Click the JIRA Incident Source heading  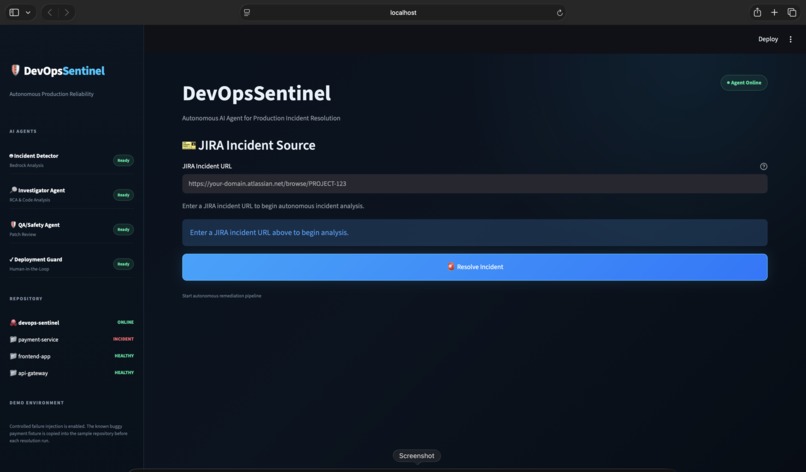click(x=257, y=146)
